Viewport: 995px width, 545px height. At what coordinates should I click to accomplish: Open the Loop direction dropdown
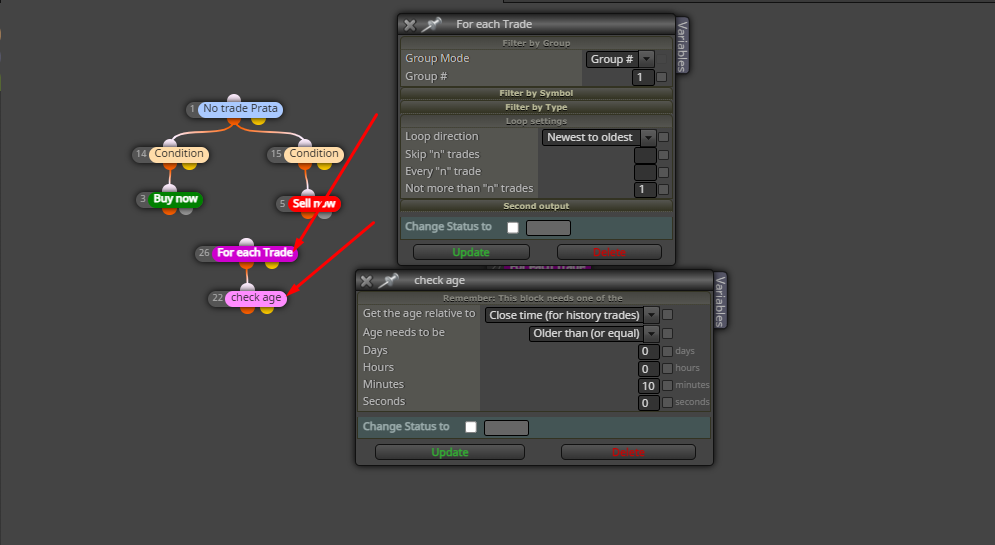click(x=598, y=137)
